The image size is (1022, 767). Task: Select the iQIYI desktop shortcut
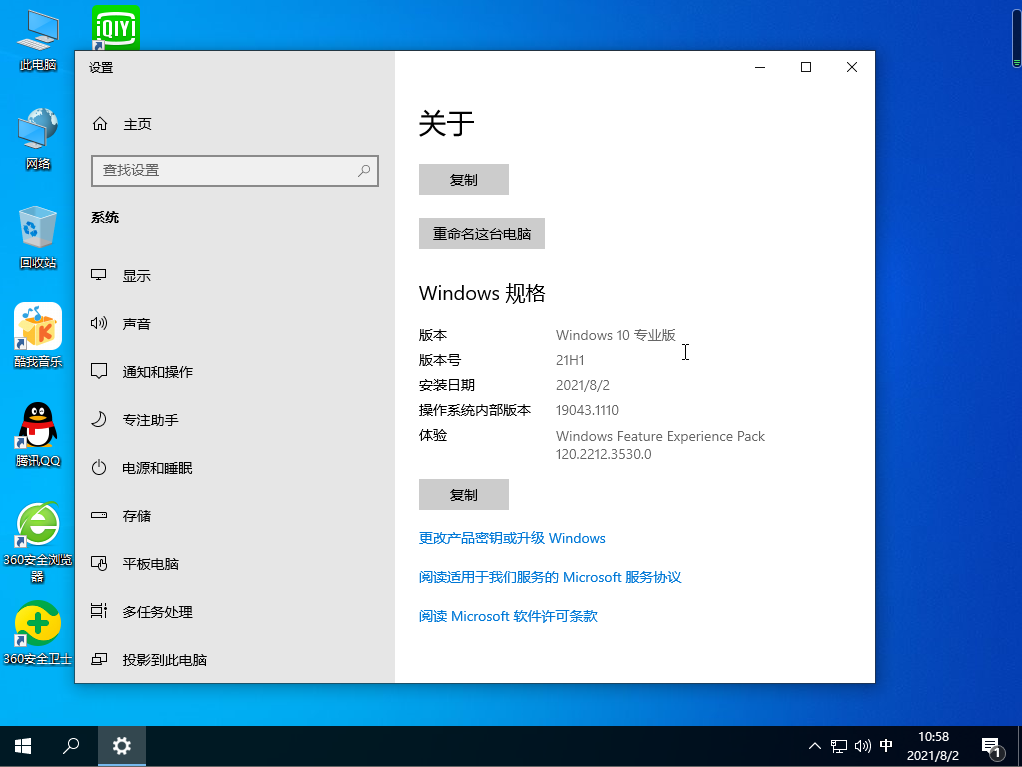pyautogui.click(x=116, y=27)
